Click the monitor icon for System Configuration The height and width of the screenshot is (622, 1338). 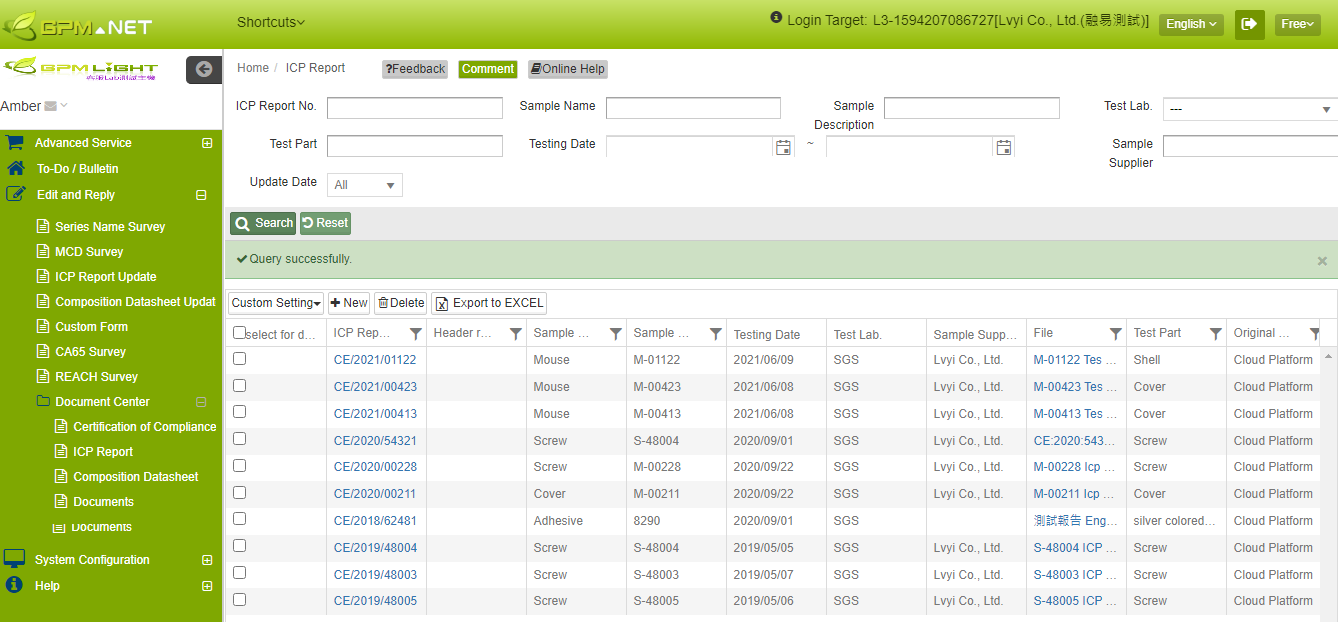(x=14, y=559)
